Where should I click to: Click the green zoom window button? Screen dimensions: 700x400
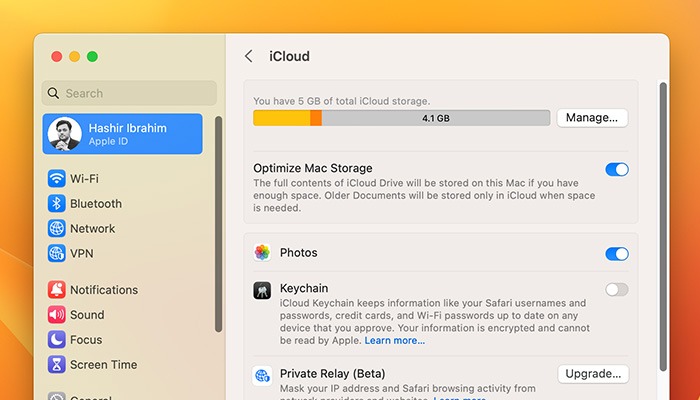click(92, 57)
